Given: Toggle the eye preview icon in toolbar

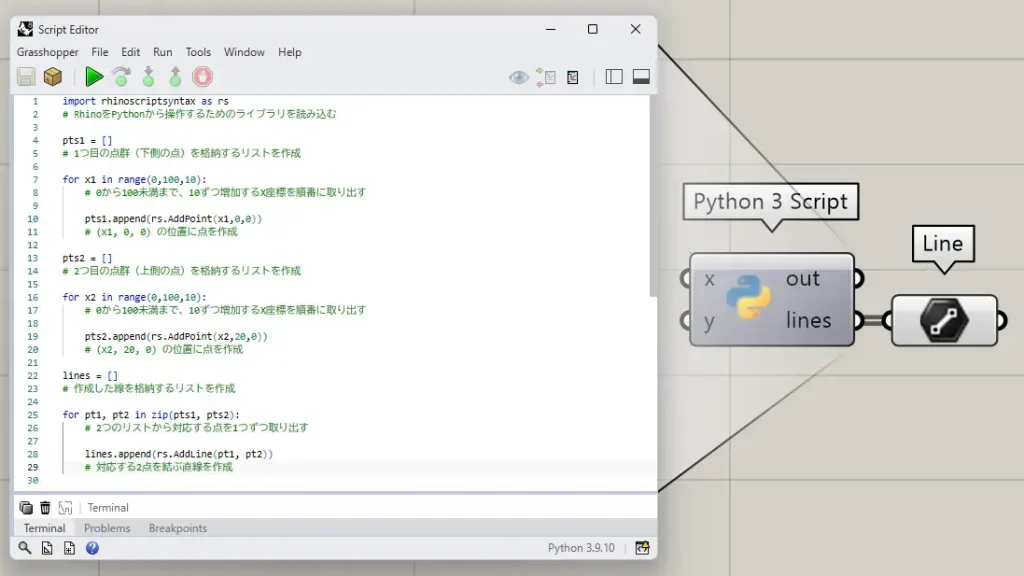Looking at the screenshot, I should [x=518, y=77].
